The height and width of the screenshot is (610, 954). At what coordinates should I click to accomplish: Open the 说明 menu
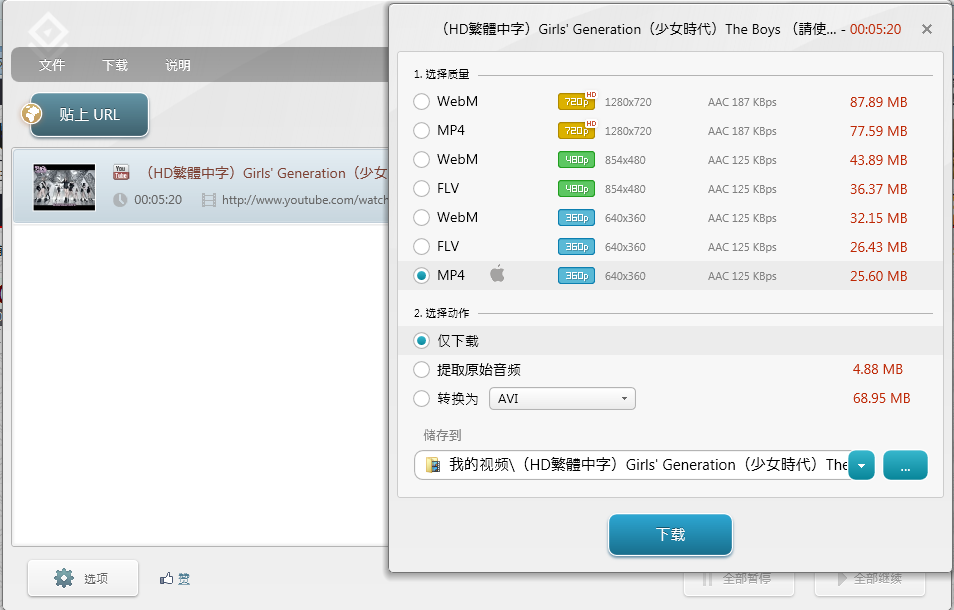[178, 65]
